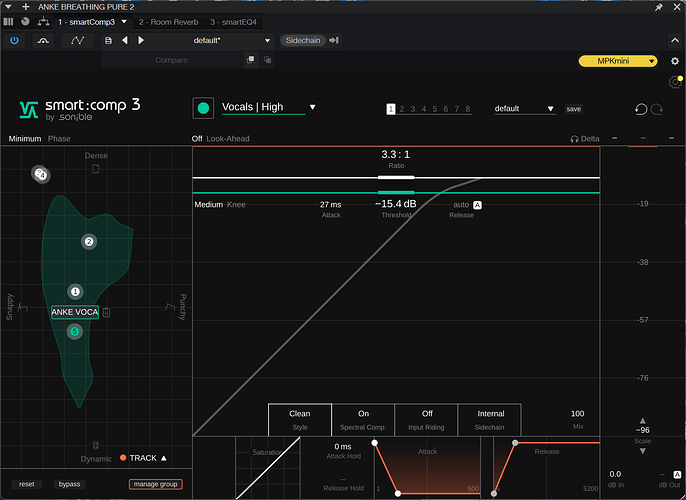Click the 0.0 dB In value
The width and height of the screenshot is (686, 500).
click(x=615, y=474)
